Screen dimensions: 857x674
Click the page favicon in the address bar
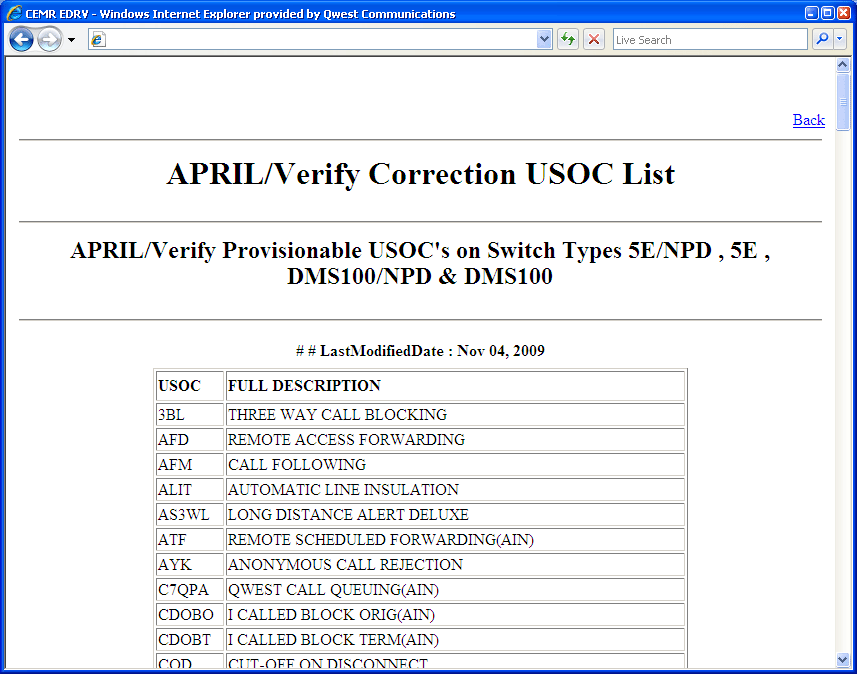[97, 39]
